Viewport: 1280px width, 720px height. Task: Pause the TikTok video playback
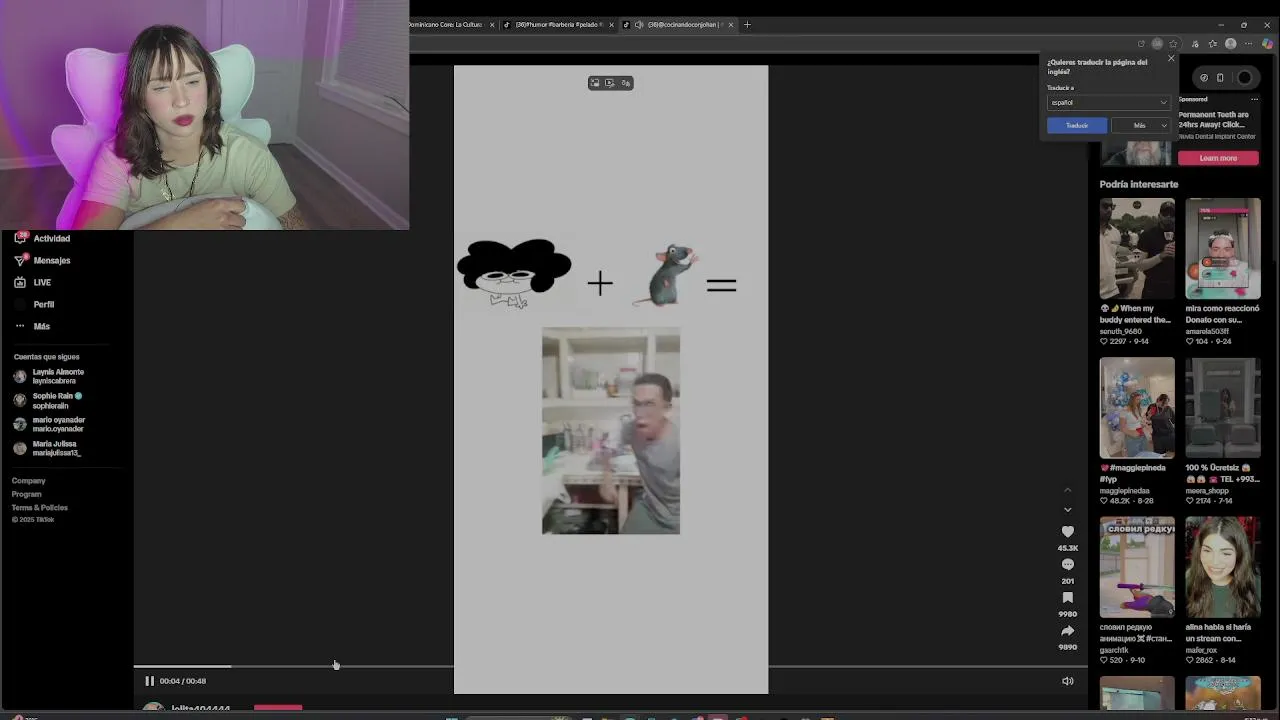coord(149,681)
